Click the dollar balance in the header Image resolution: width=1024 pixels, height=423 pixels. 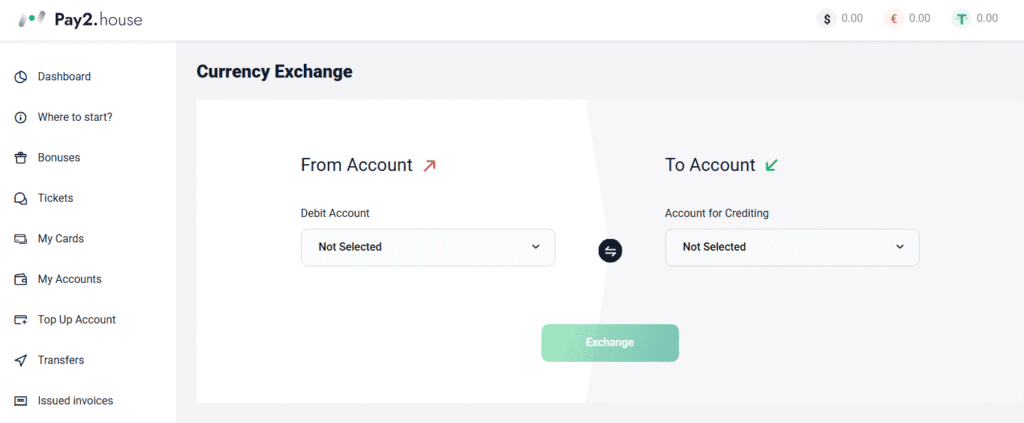coord(840,19)
